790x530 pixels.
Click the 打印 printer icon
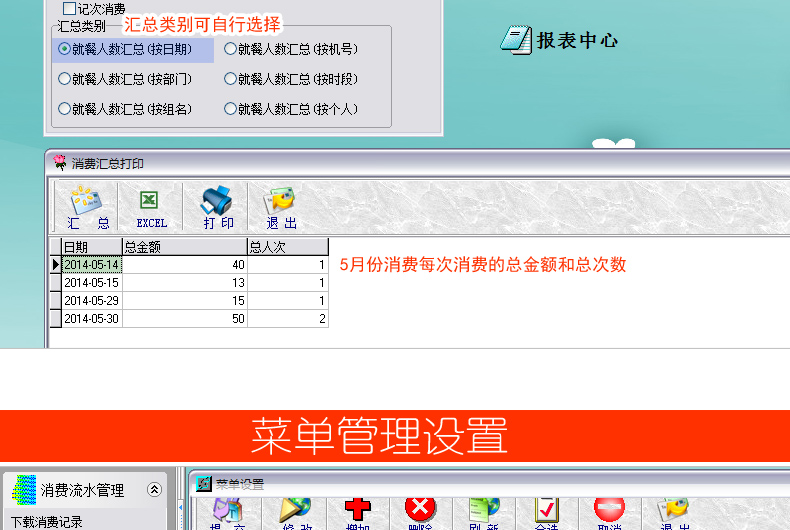coord(218,207)
